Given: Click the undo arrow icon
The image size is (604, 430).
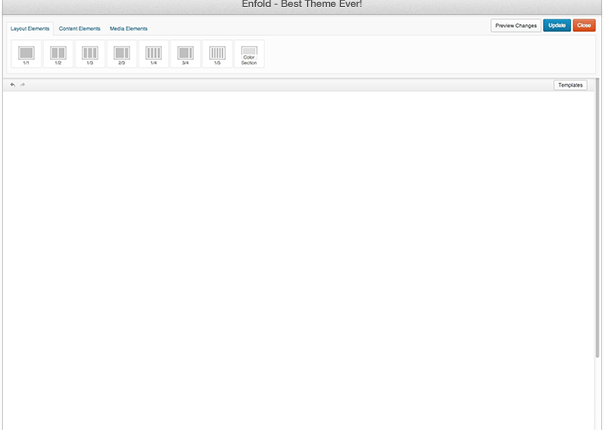Looking at the screenshot, I should (13, 85).
